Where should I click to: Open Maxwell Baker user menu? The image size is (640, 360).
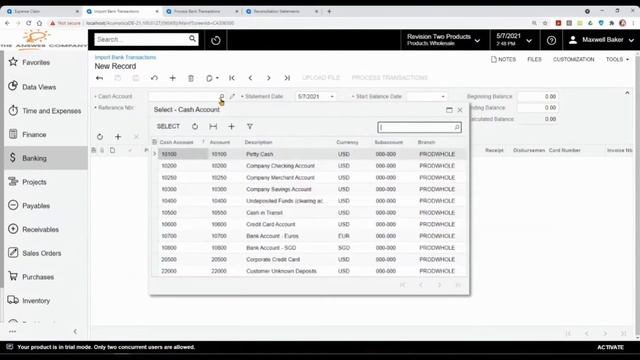pyautogui.click(x=601, y=40)
